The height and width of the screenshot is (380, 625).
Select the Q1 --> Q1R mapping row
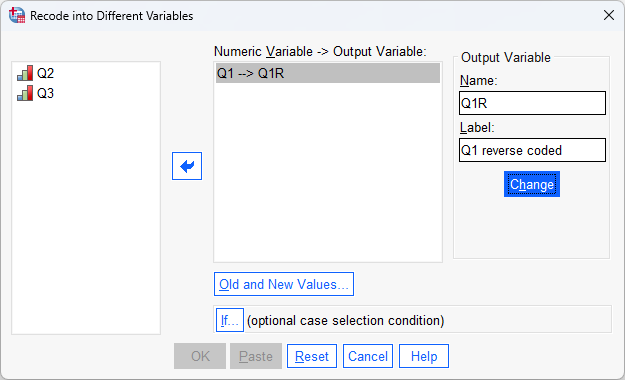pyautogui.click(x=328, y=73)
